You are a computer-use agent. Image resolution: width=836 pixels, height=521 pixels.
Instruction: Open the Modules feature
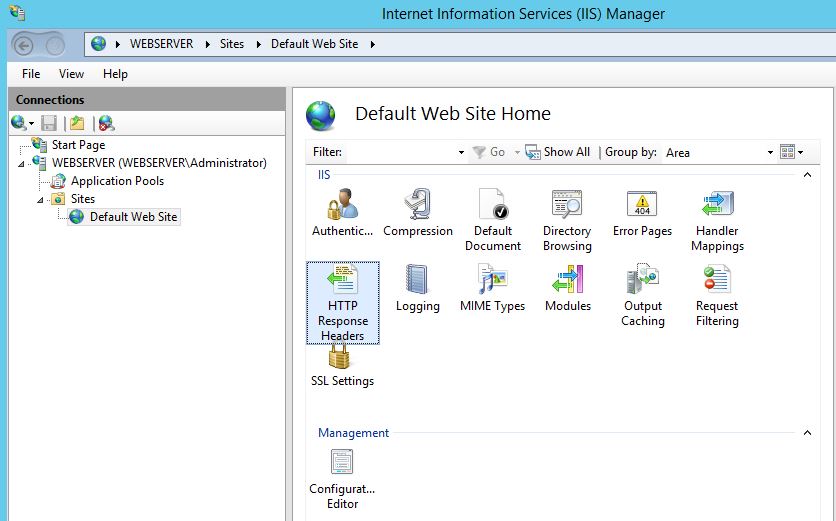(568, 288)
